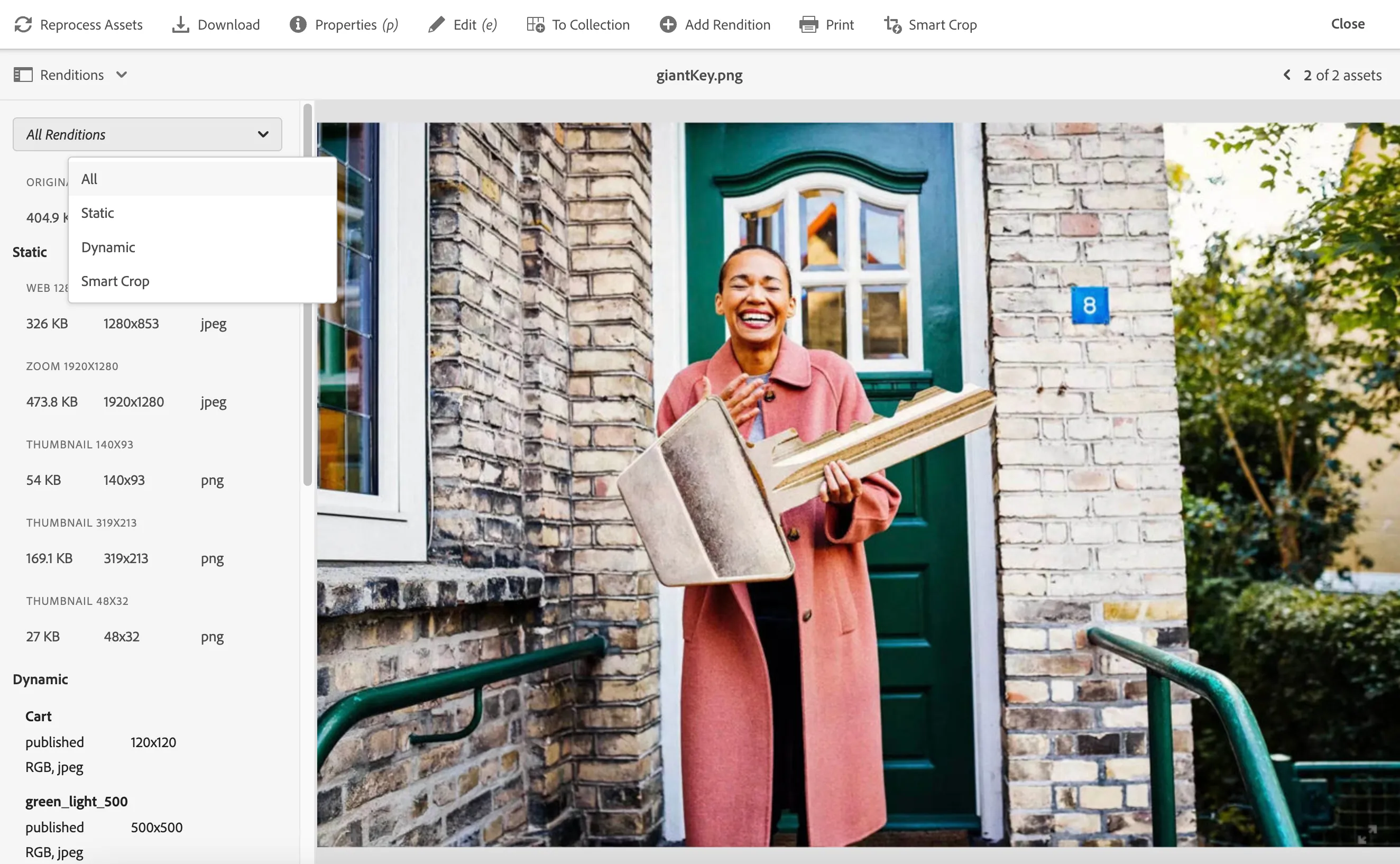
Task: Choose Smart Crop from filter list
Action: [x=202, y=281]
